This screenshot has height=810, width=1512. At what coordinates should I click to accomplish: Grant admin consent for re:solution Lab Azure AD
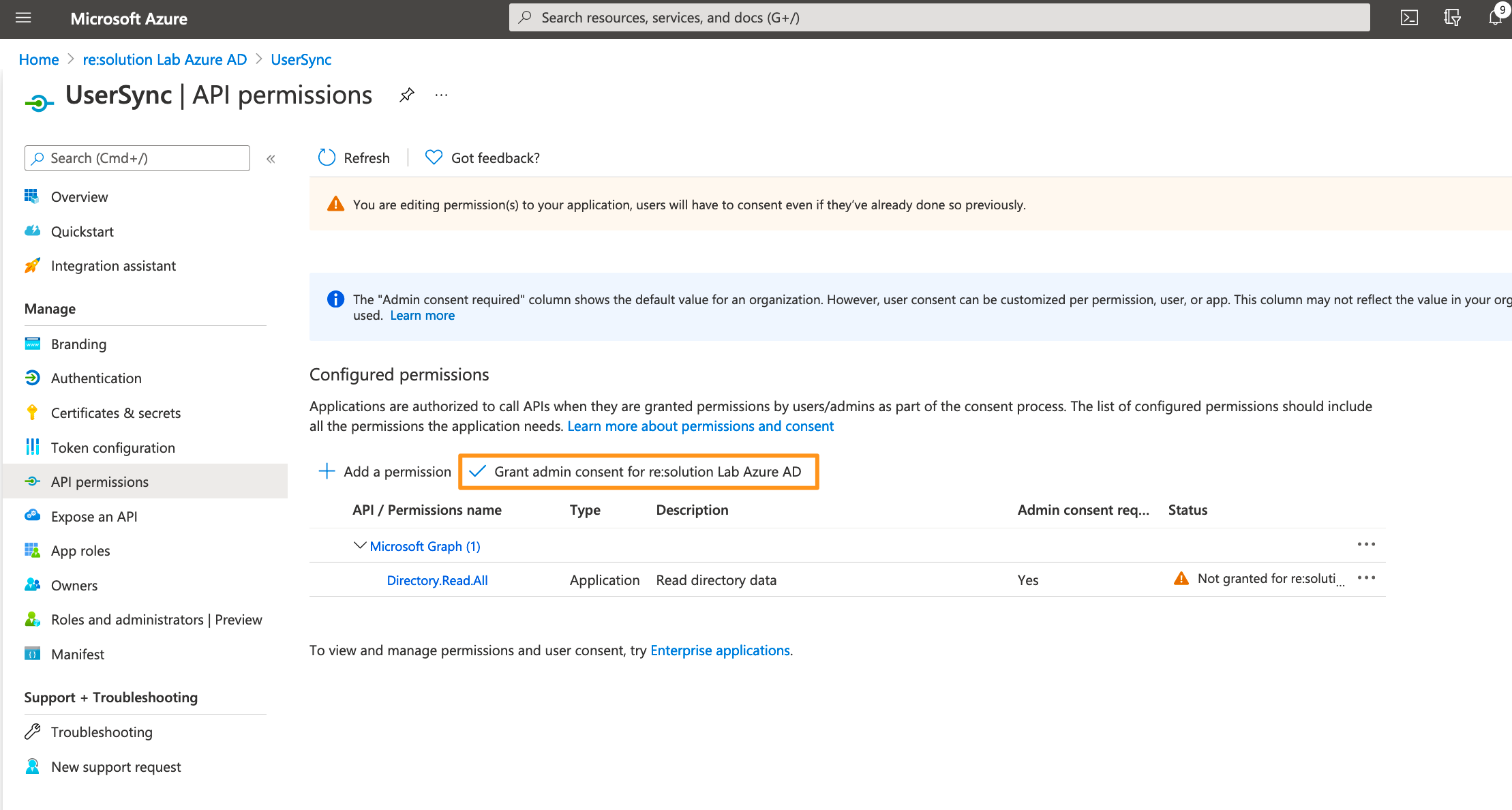pyautogui.click(x=639, y=472)
